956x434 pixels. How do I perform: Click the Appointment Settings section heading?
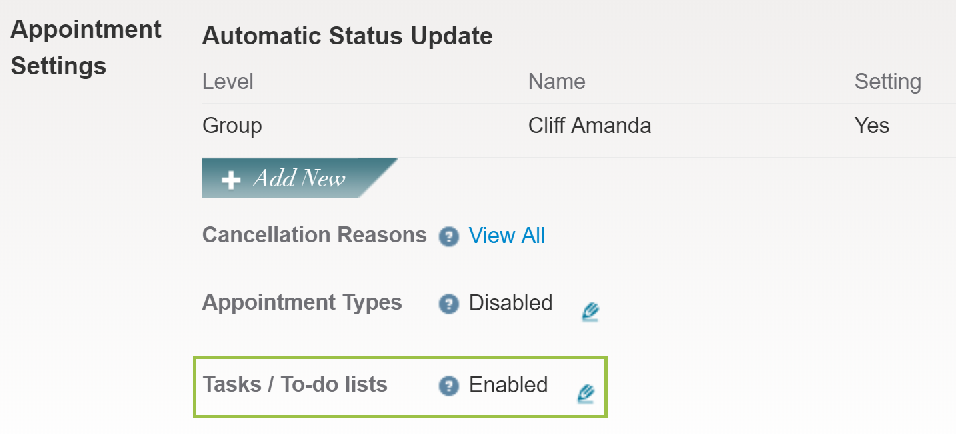(85, 47)
